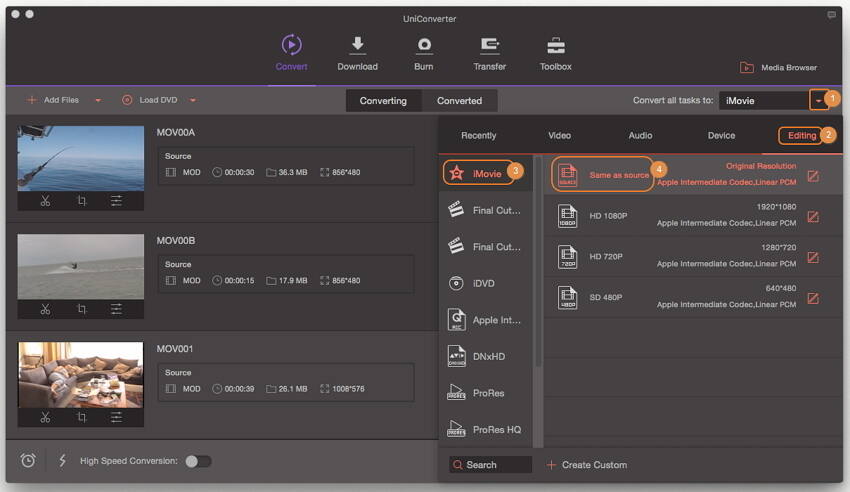The width and height of the screenshot is (850, 492).
Task: Click the MOV00B sea video thumbnail
Action: [x=81, y=267]
